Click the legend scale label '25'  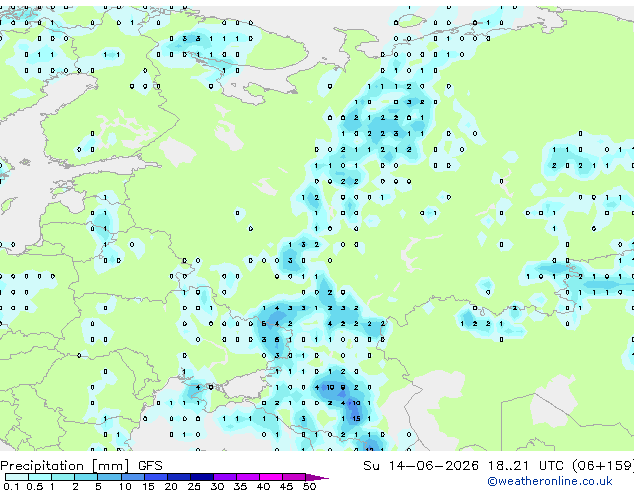click(x=194, y=486)
